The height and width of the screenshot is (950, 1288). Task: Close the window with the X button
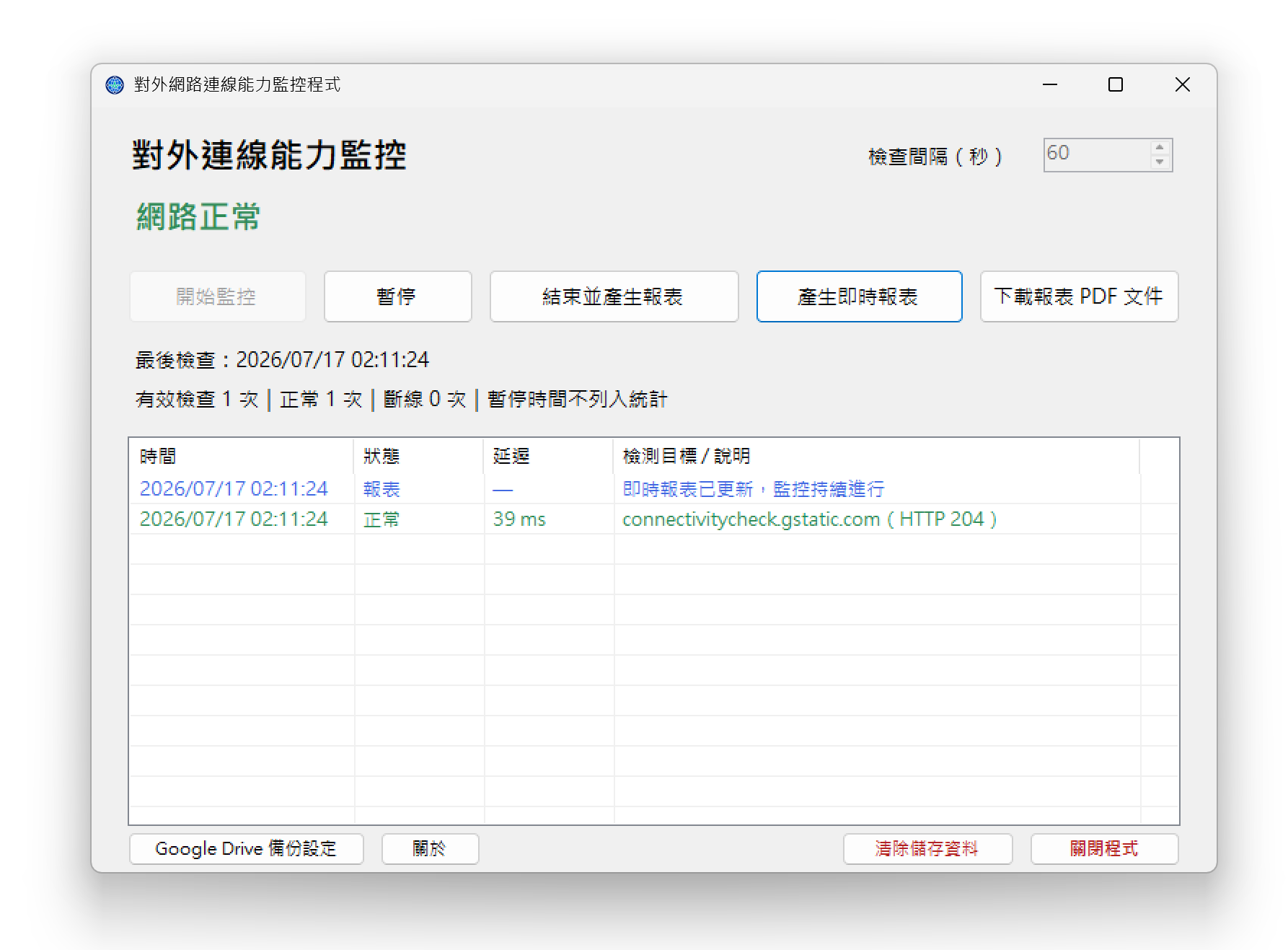1183,85
